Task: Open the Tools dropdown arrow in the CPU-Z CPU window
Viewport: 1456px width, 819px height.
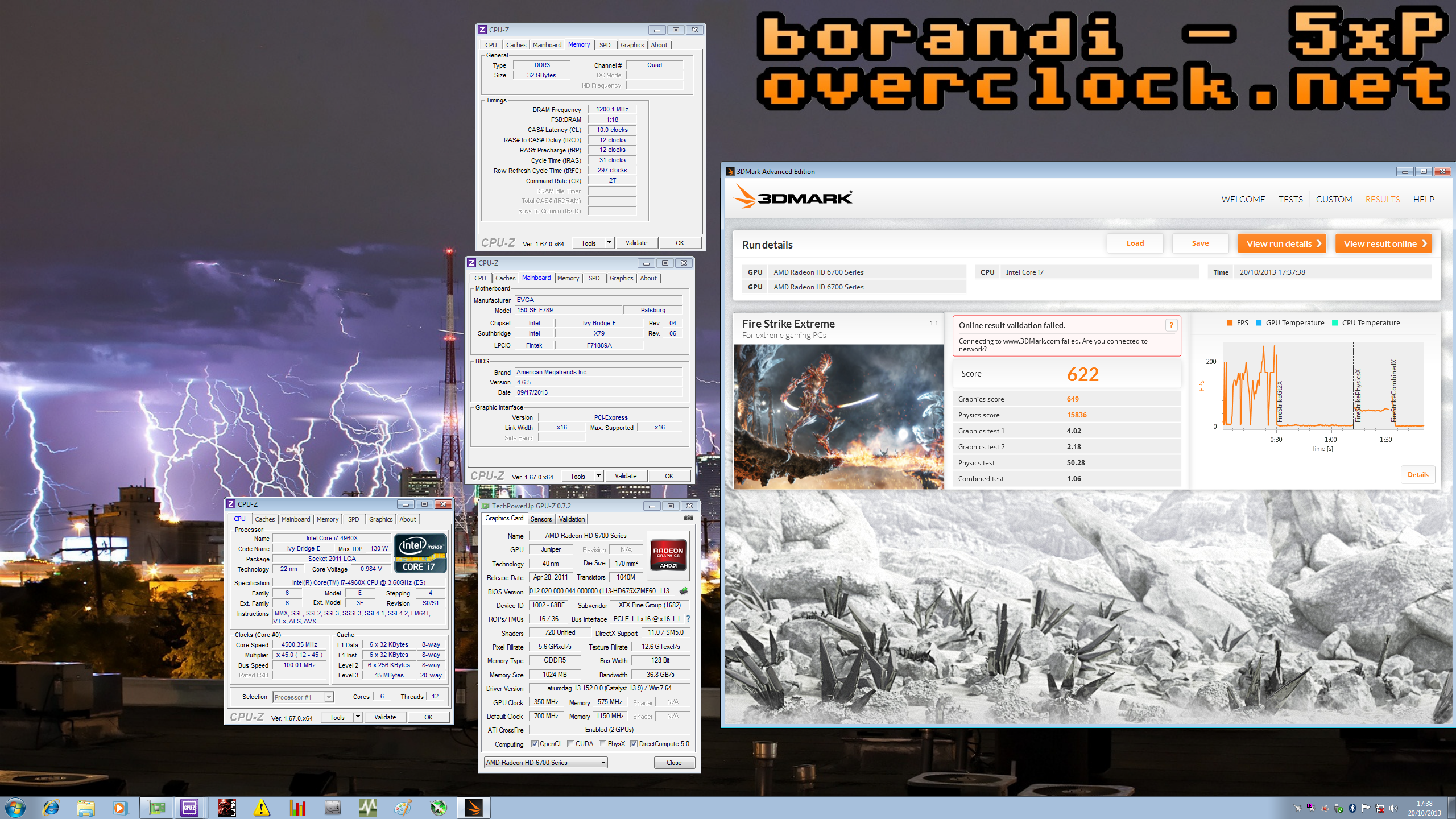Action: tap(358, 717)
